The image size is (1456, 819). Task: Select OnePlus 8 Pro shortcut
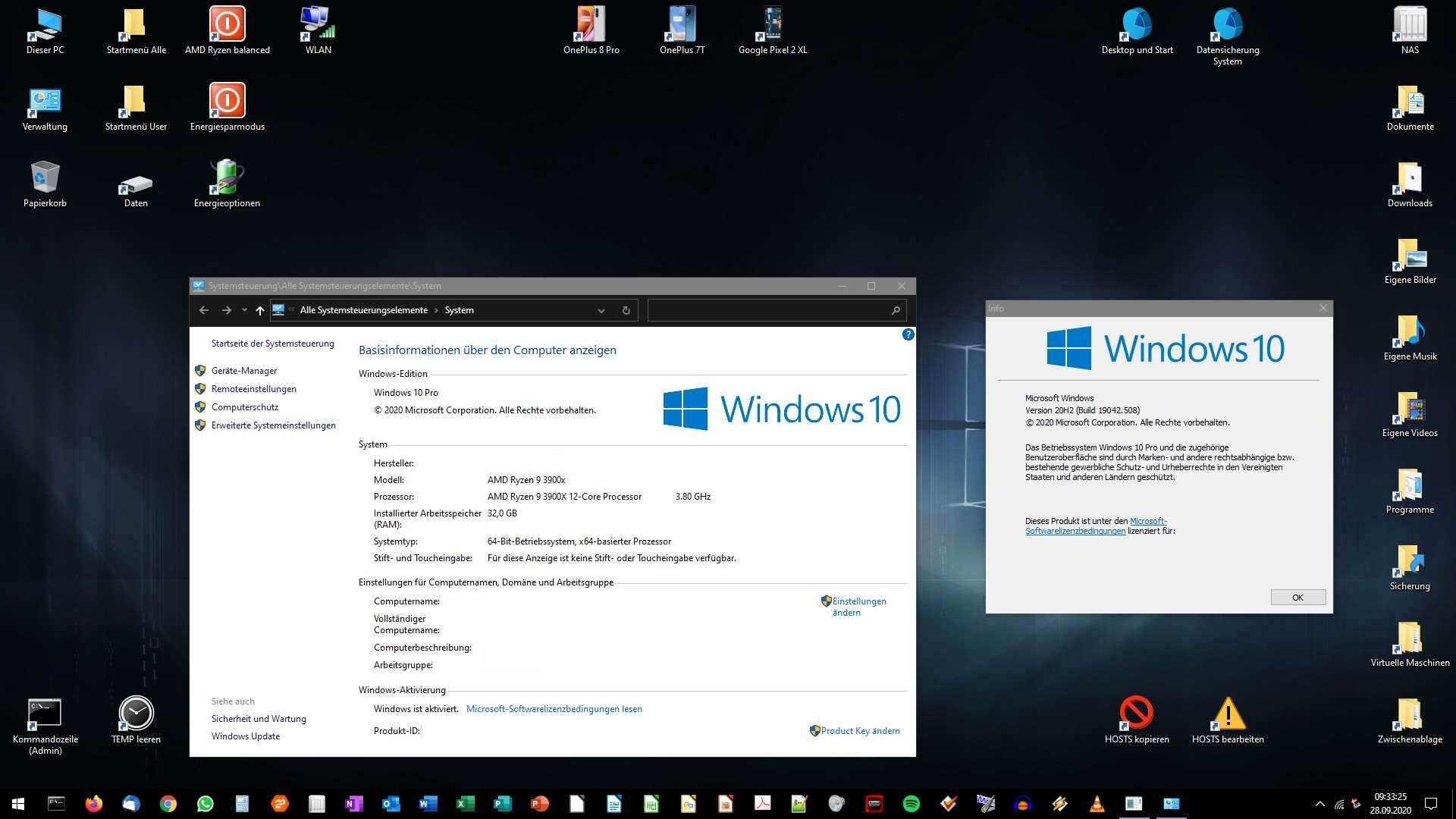pyautogui.click(x=591, y=33)
